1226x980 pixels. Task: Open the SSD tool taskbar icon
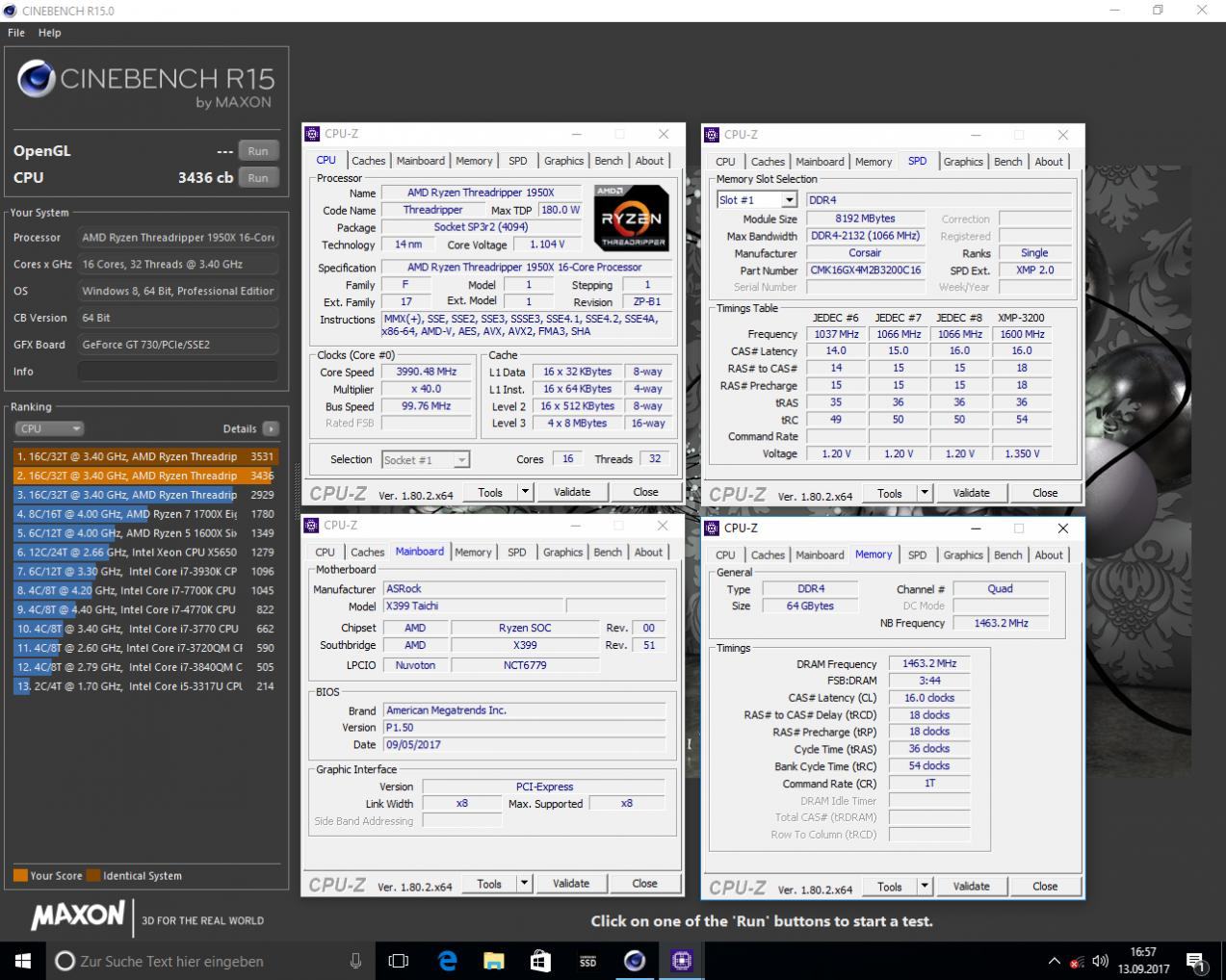587,961
